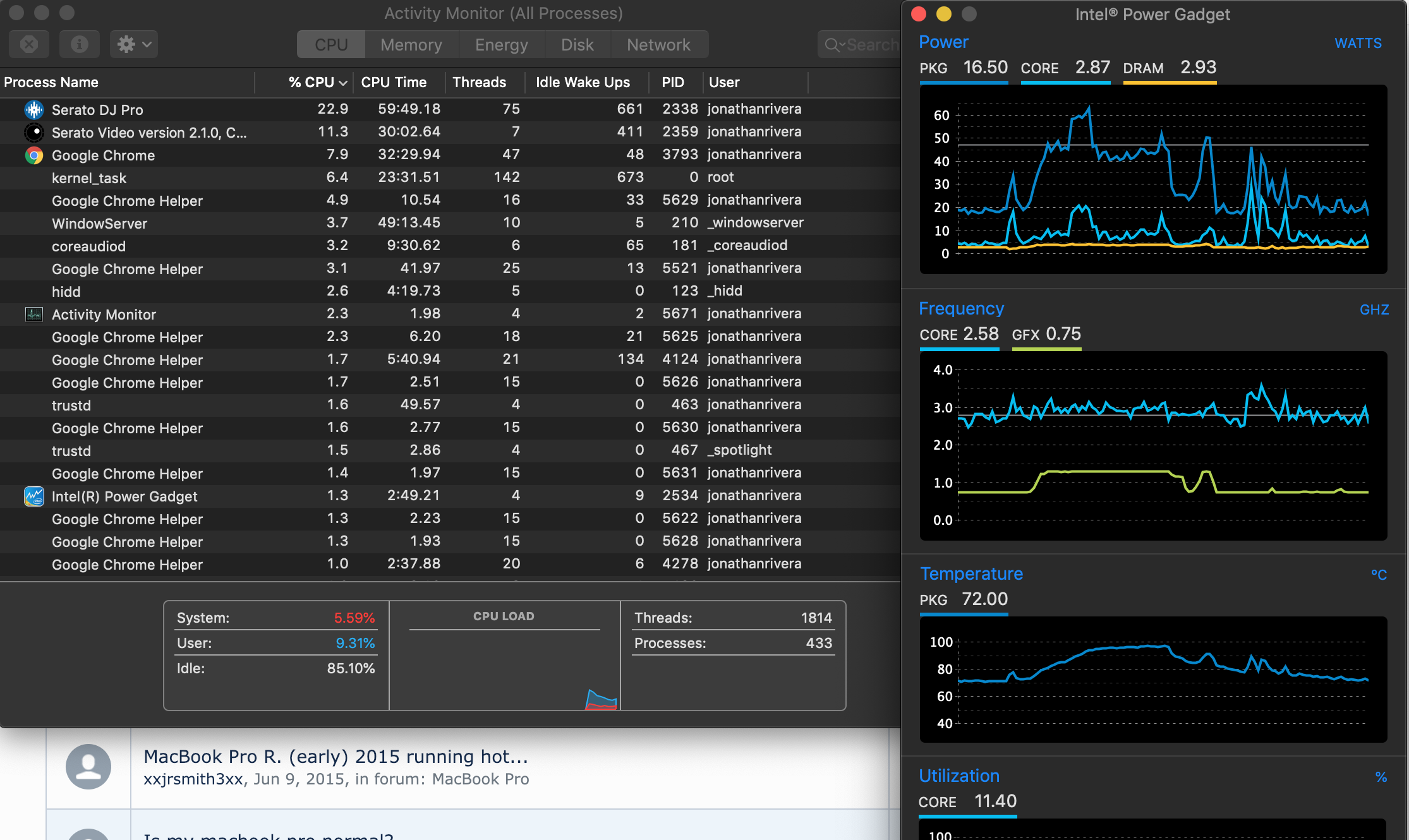The image size is (1409, 840).
Task: Sort by the PID column header
Action: click(x=673, y=82)
